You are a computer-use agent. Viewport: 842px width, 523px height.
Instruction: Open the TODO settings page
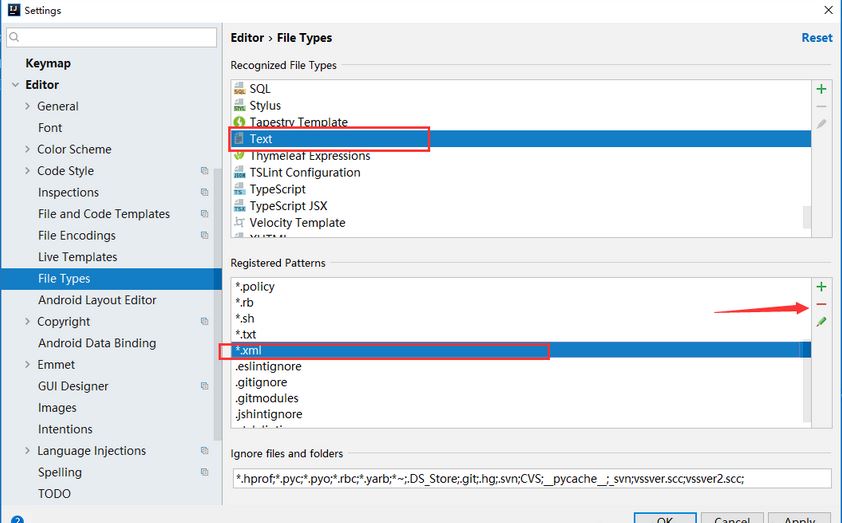point(54,493)
